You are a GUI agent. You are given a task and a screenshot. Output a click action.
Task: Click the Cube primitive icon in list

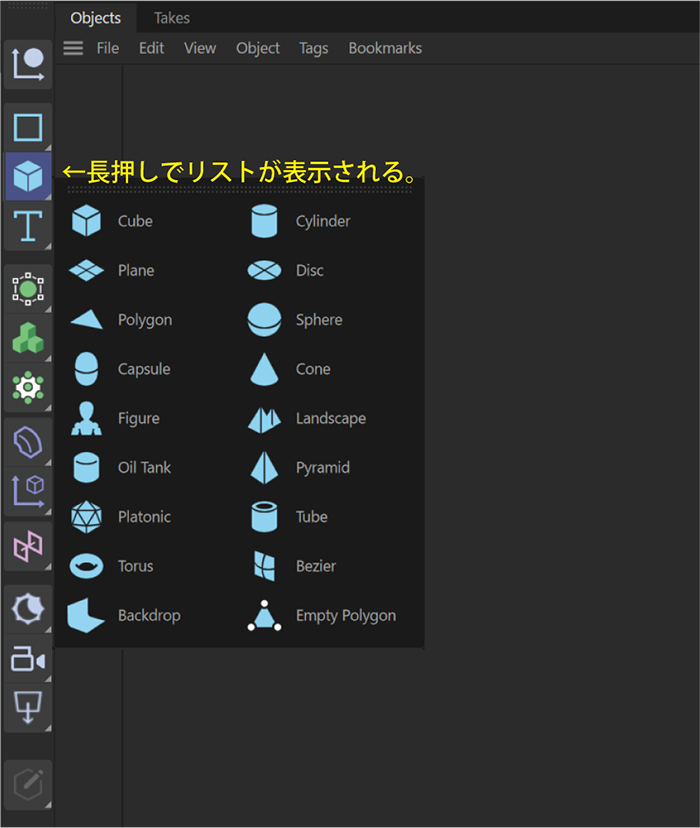[x=86, y=221]
